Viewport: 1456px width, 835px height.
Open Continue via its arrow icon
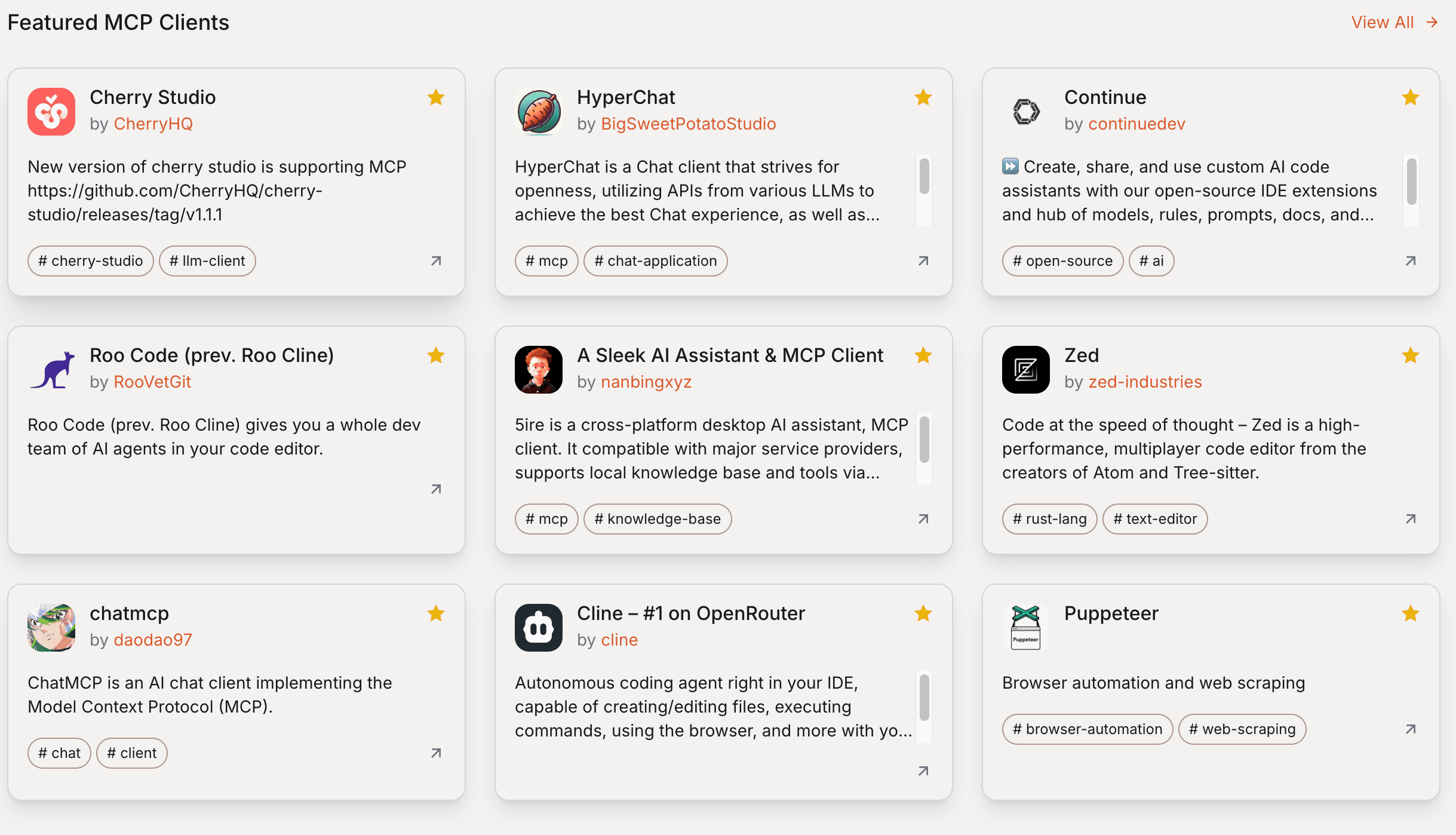(1411, 261)
